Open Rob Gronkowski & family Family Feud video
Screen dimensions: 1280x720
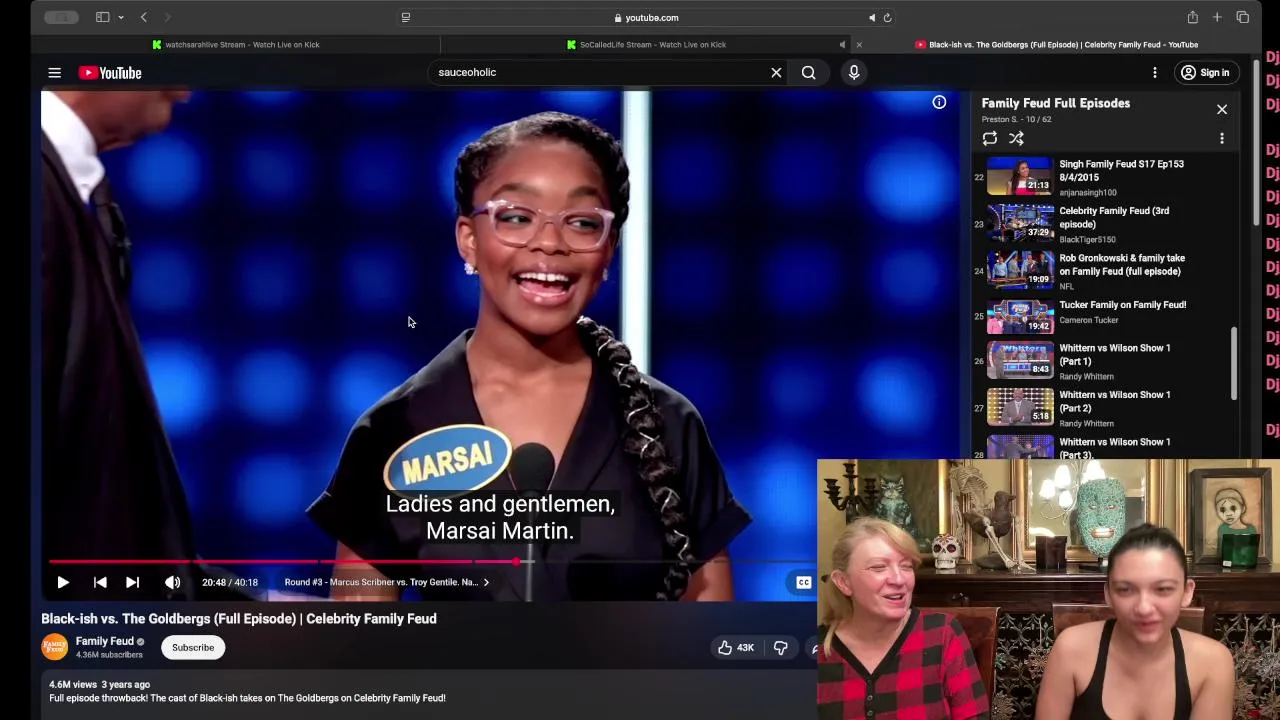[x=1110, y=271]
